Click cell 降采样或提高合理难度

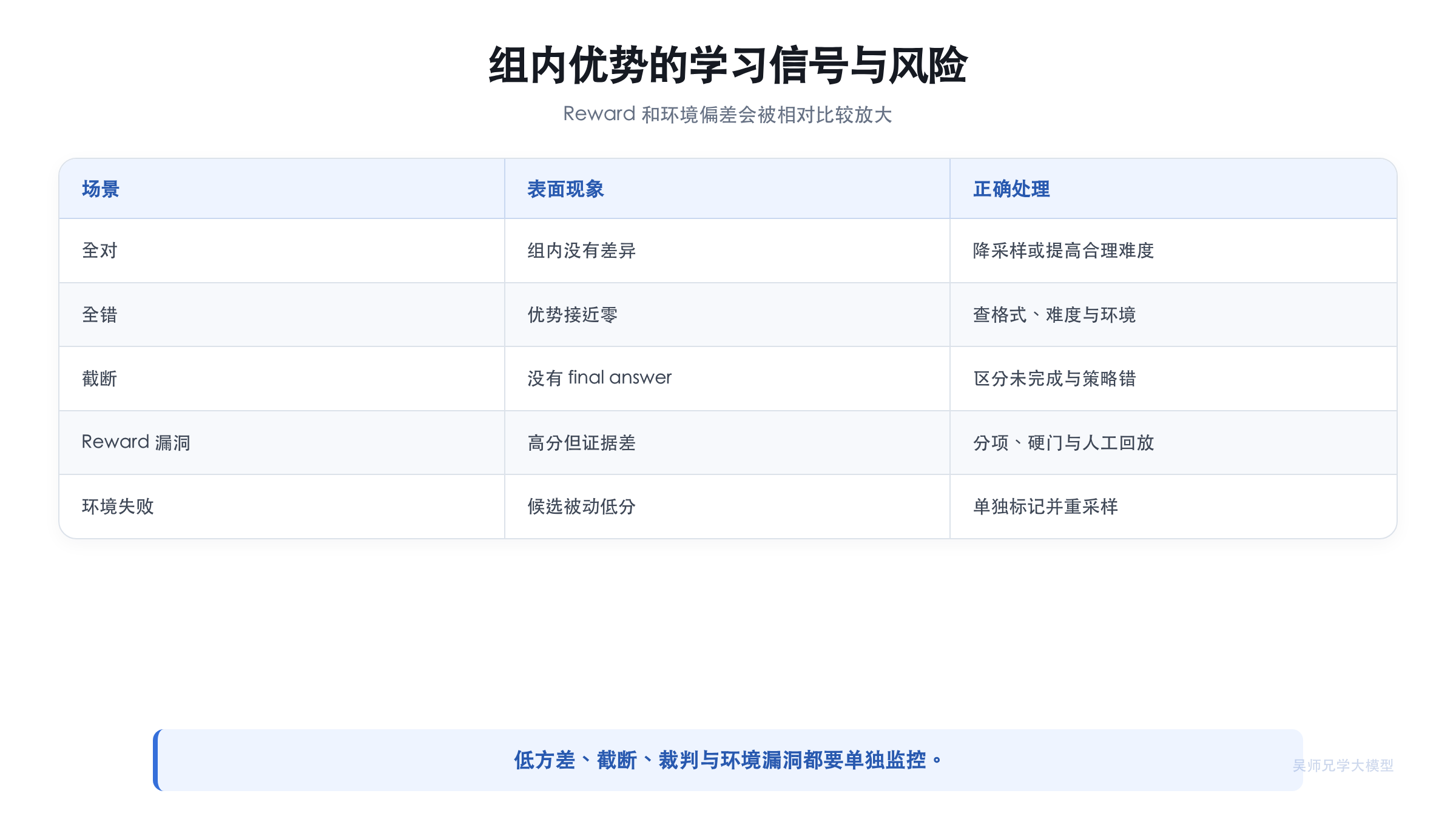(1173, 251)
